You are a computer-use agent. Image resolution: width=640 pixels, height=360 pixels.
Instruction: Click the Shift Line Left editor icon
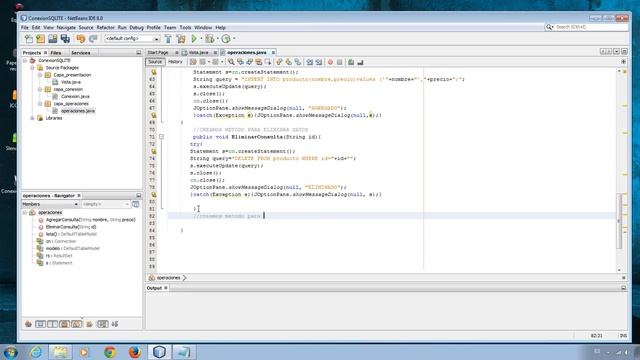tap(309, 62)
